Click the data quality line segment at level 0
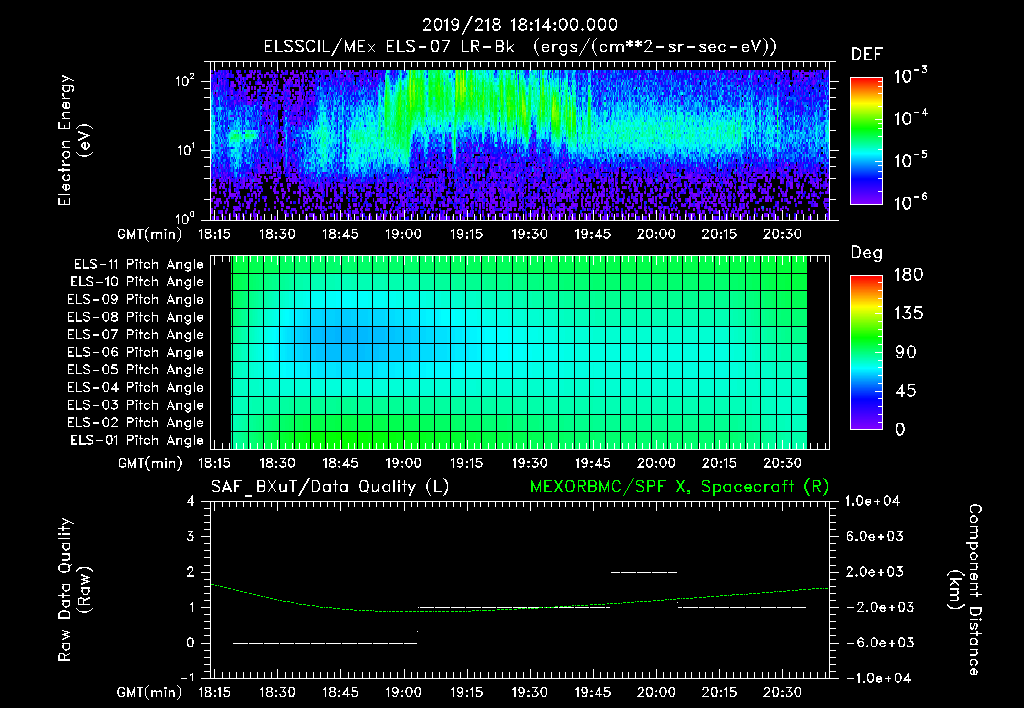 pyautogui.click(x=325, y=643)
